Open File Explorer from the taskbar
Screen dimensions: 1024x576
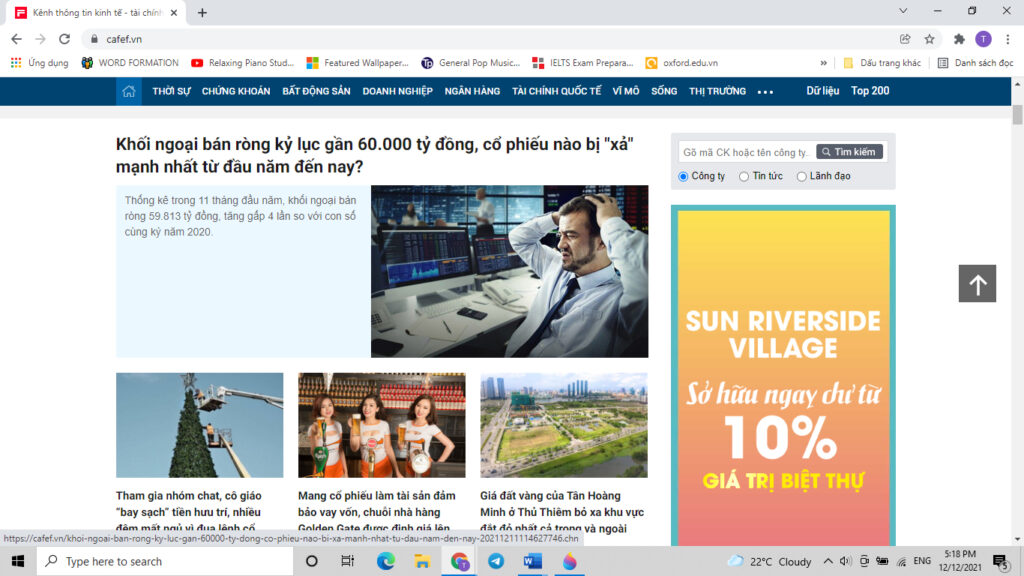422,561
